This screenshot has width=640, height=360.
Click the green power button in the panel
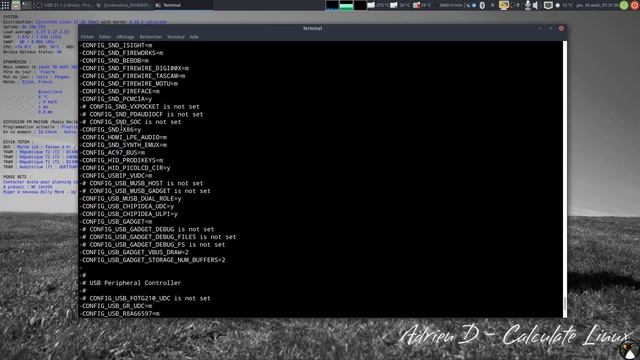pyautogui.click(x=624, y=5)
